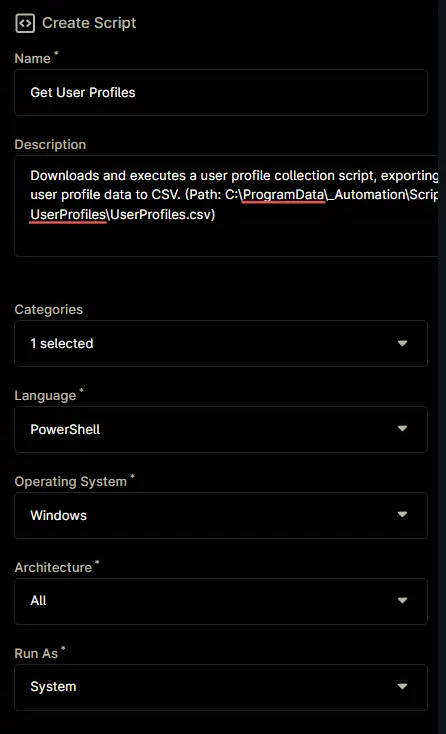Open the Categories '1 selected' dropdown

[x=221, y=343]
